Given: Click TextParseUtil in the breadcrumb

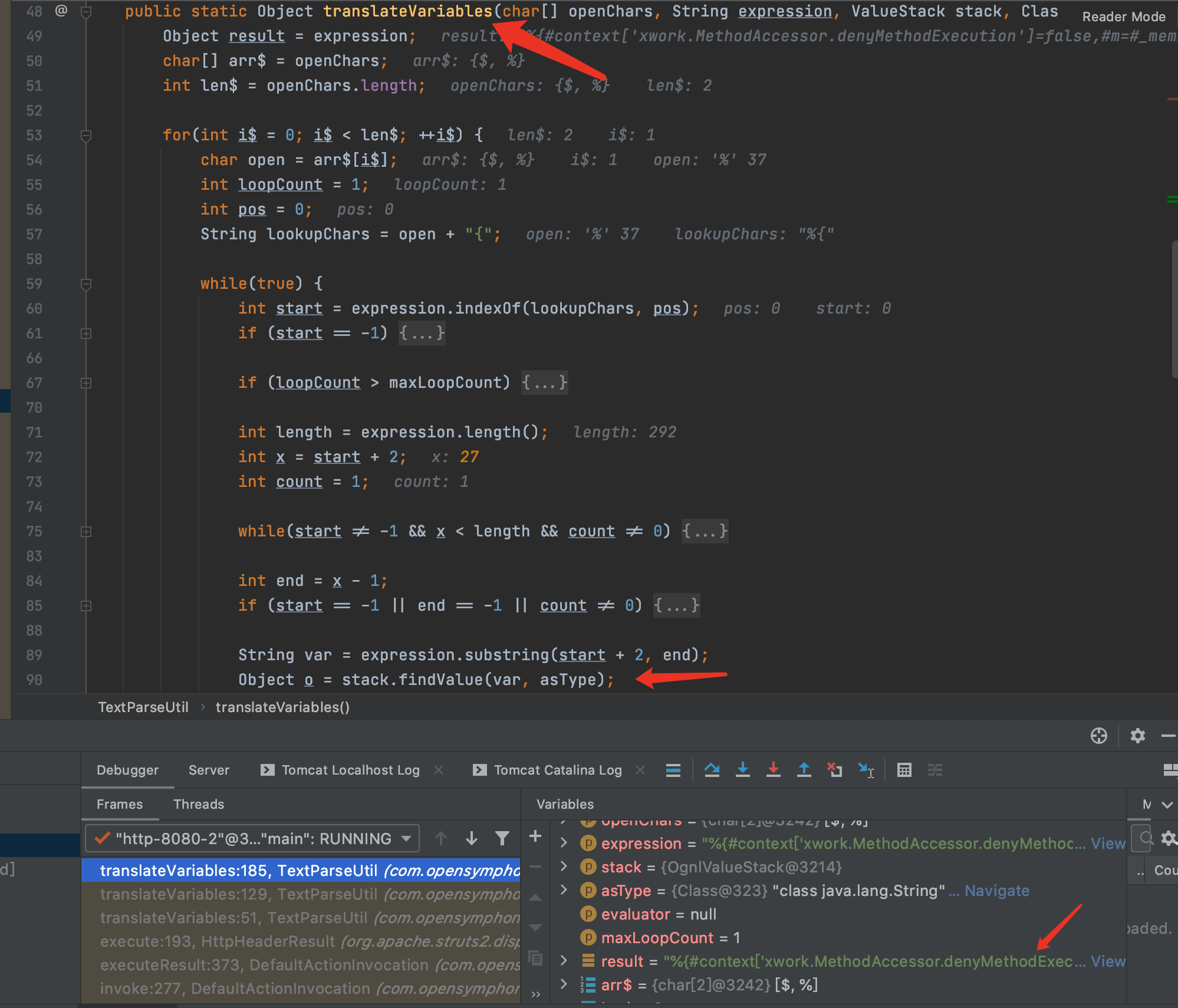Looking at the screenshot, I should coord(143,707).
